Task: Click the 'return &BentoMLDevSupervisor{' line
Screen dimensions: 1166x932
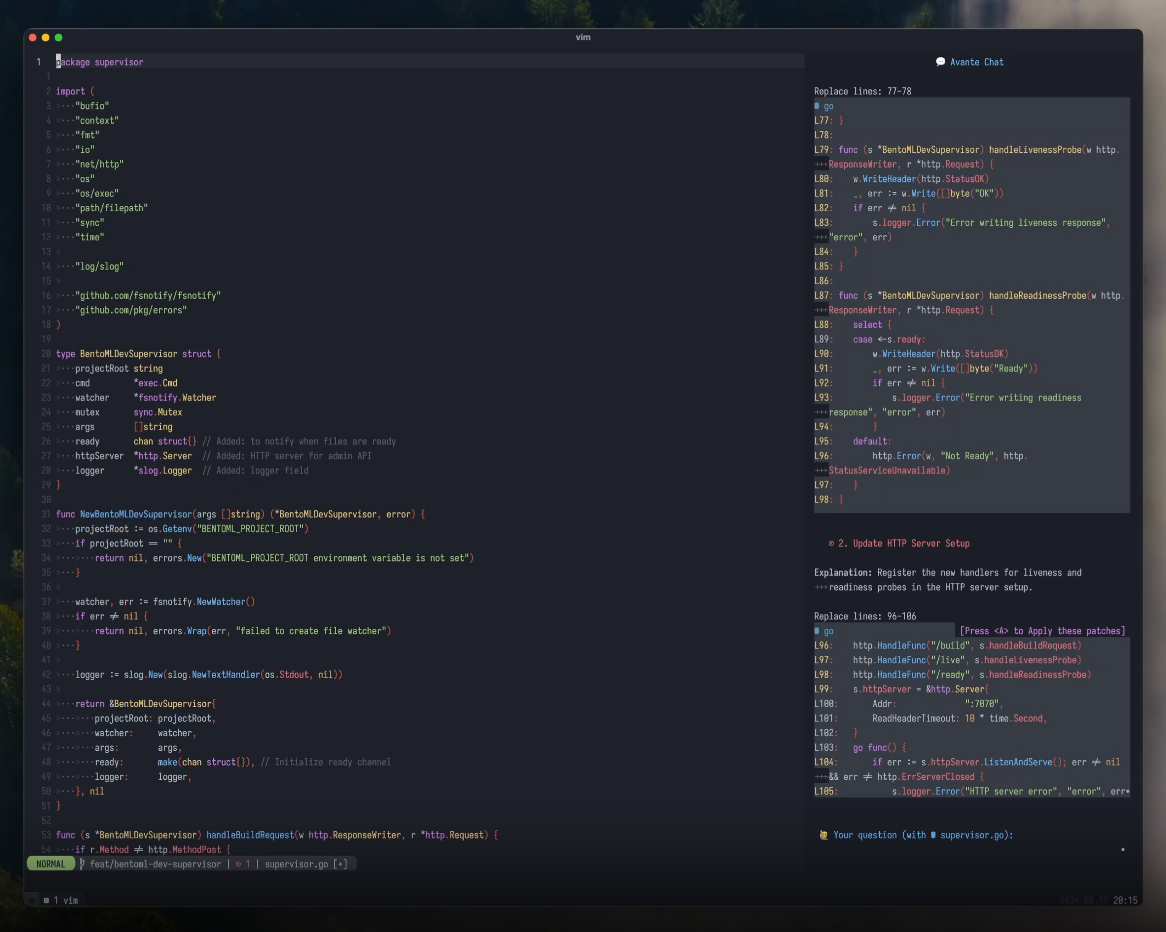Action: [x=146, y=704]
